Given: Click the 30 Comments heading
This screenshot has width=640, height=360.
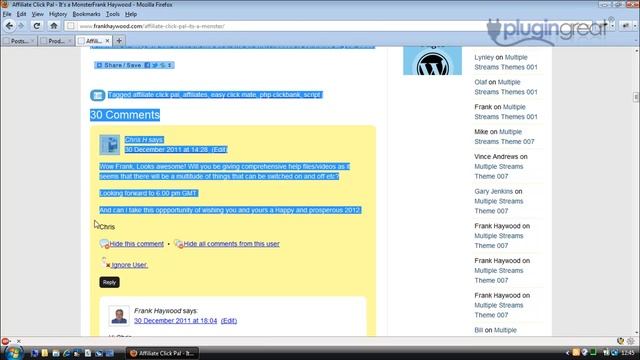Looking at the screenshot, I should 125,115.
